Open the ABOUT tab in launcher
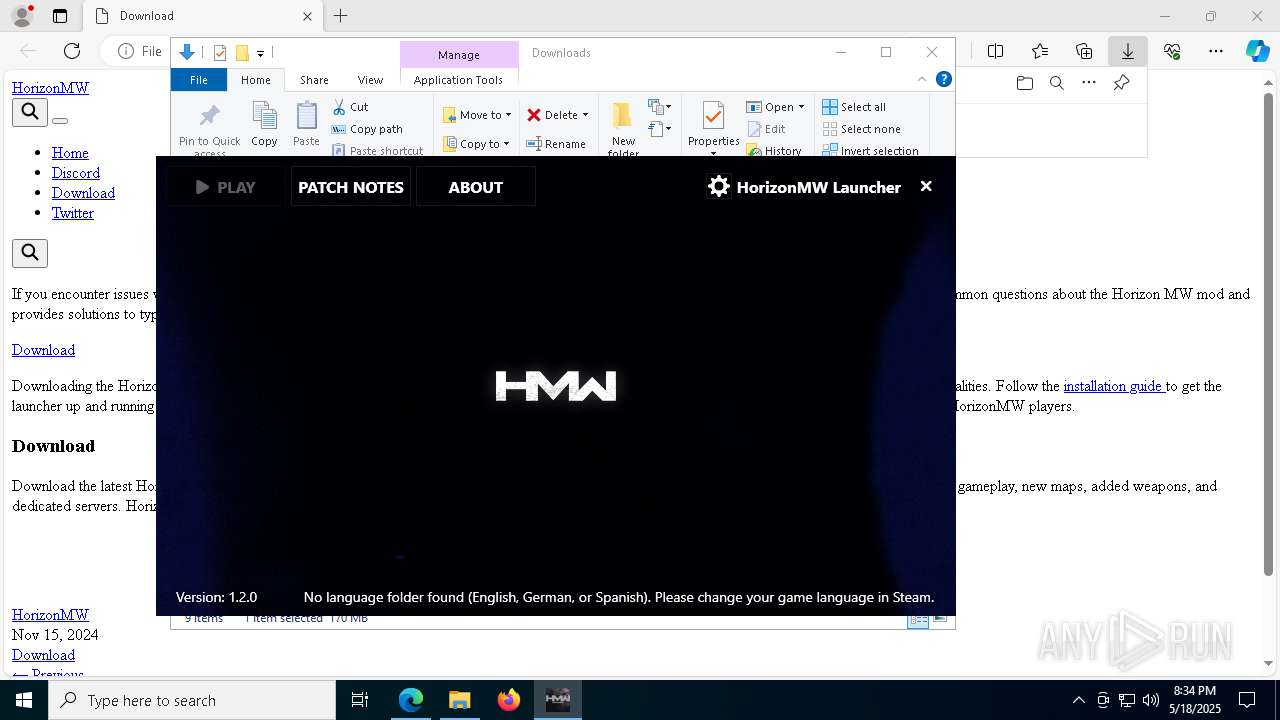Image resolution: width=1280 pixels, height=720 pixels. pos(475,187)
